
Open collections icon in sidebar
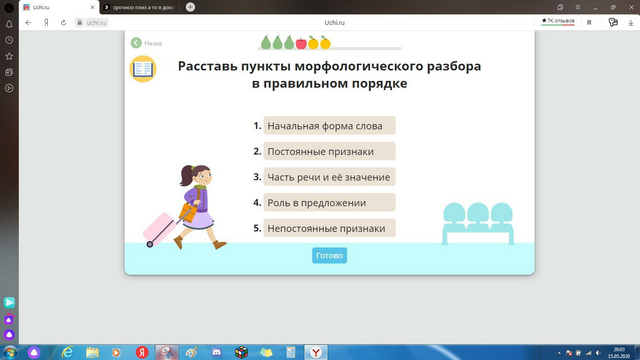coord(9,72)
